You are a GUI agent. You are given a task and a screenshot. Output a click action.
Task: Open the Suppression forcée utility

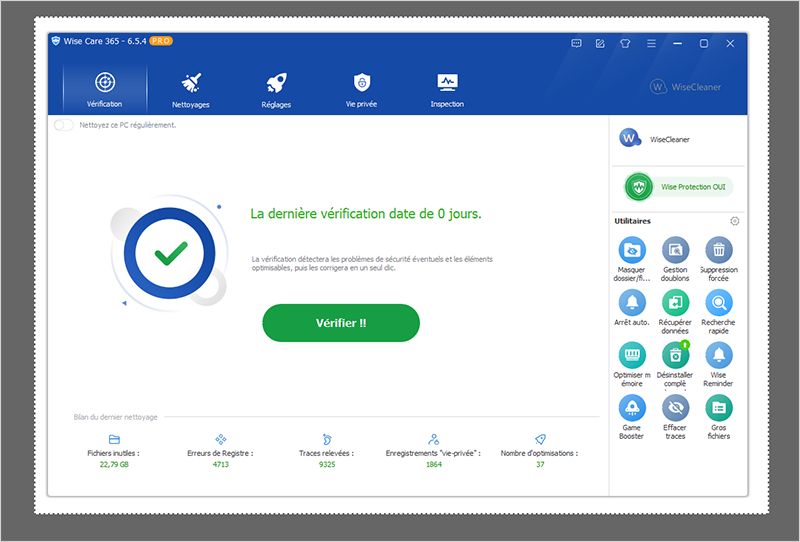[x=718, y=259]
